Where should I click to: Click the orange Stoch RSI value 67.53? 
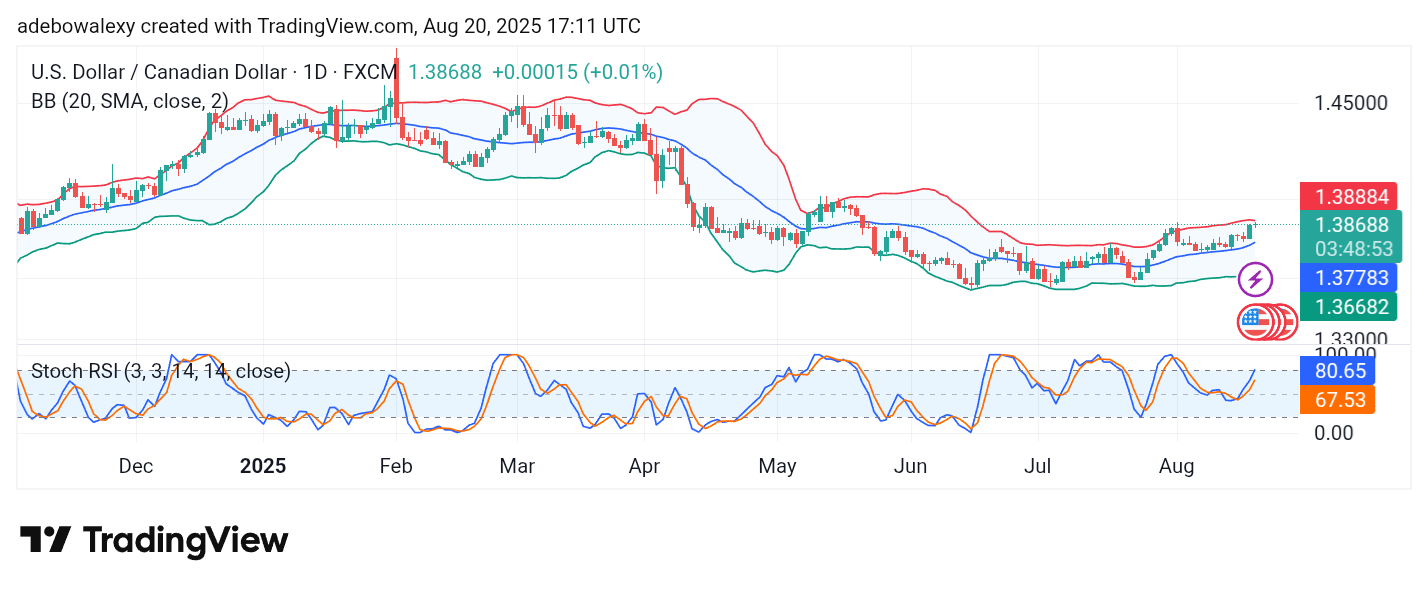(x=1337, y=400)
